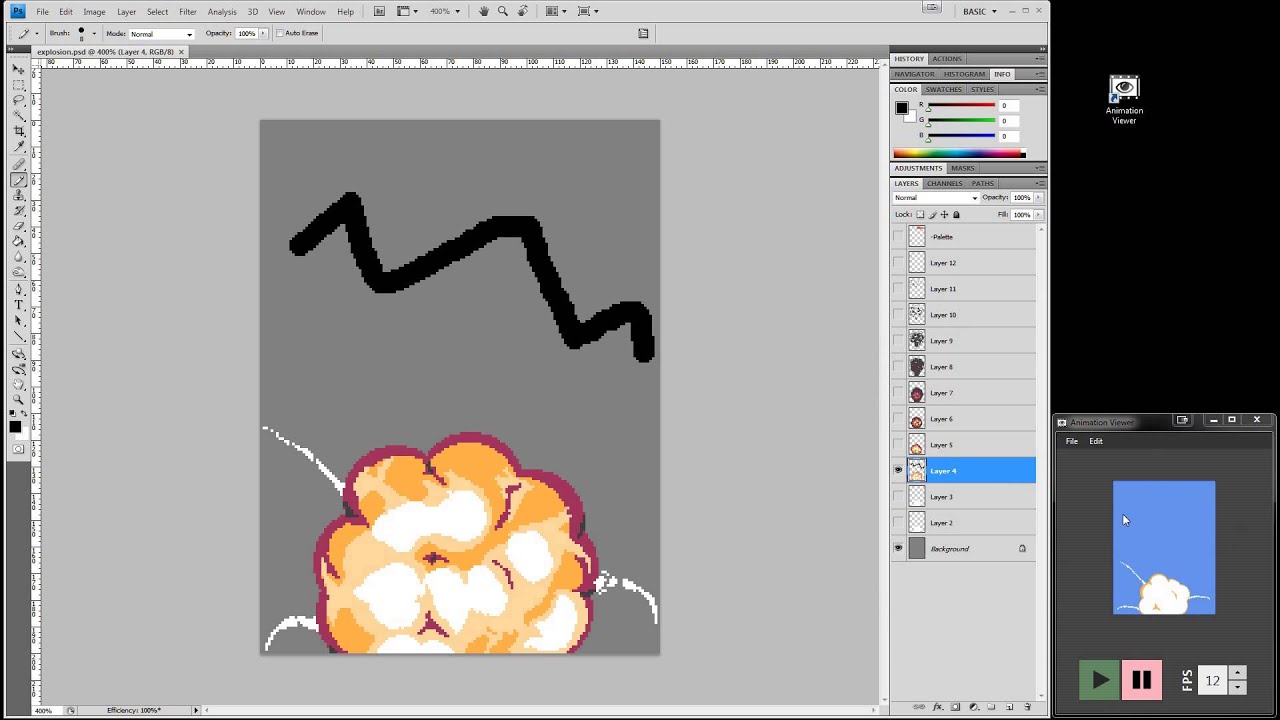1280x720 pixels.
Task: Select the History Brush tool
Action: pos(19,211)
